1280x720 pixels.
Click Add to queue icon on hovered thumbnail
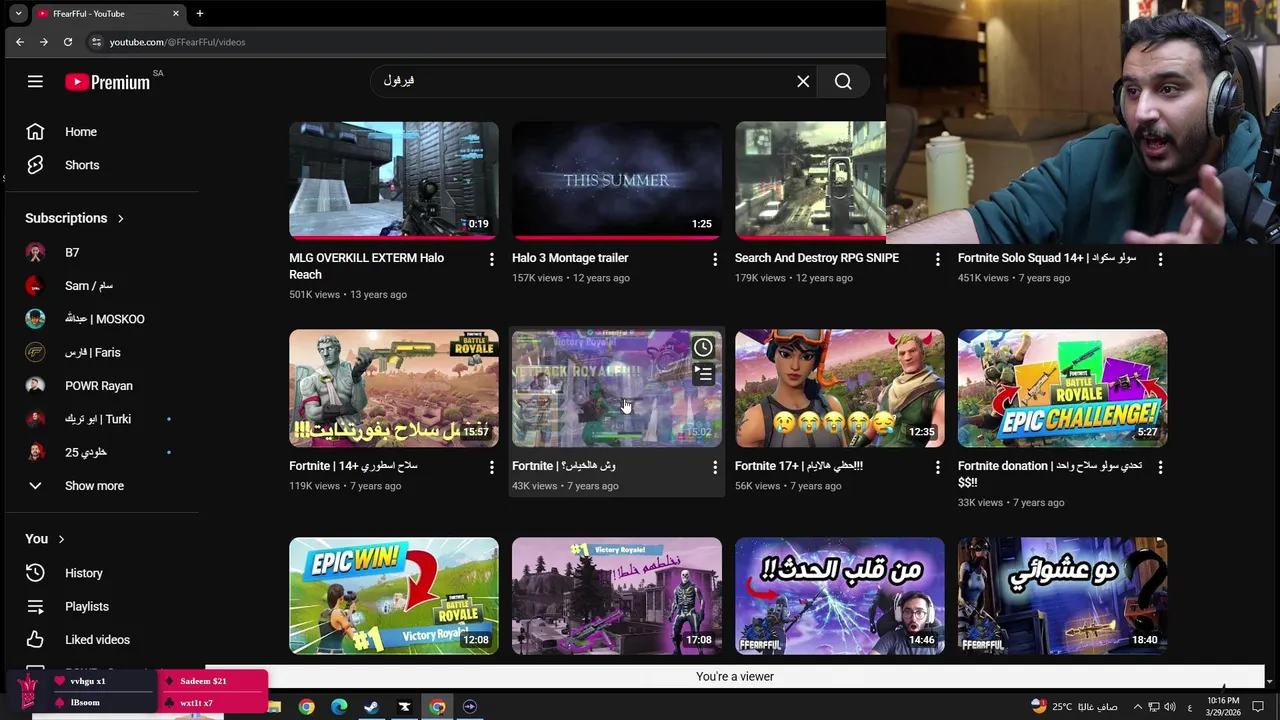pyautogui.click(x=703, y=374)
